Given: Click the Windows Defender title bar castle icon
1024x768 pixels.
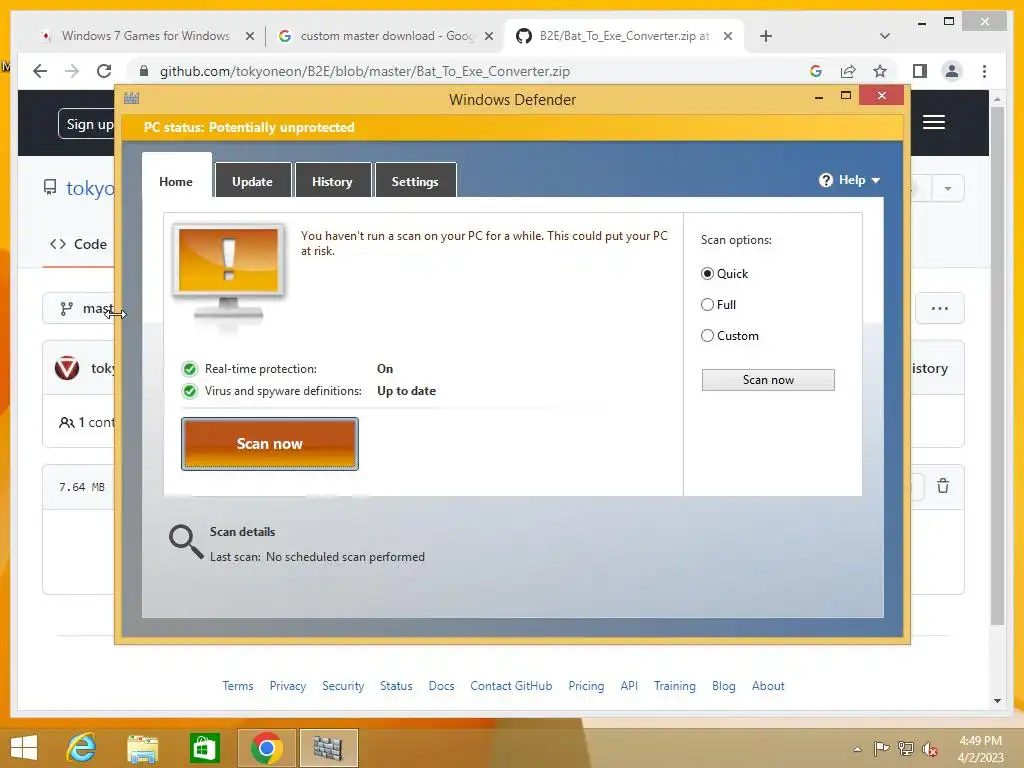Looking at the screenshot, I should pyautogui.click(x=131, y=99).
